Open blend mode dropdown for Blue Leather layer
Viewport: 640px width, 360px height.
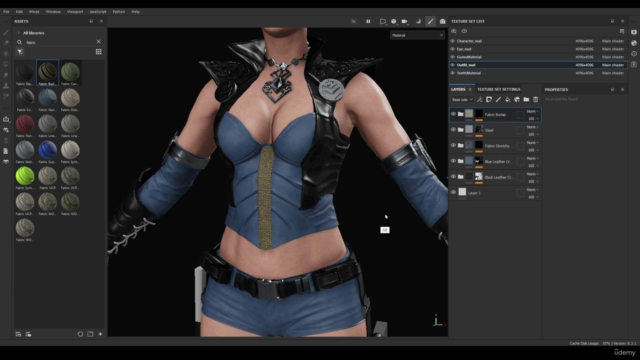532,158
